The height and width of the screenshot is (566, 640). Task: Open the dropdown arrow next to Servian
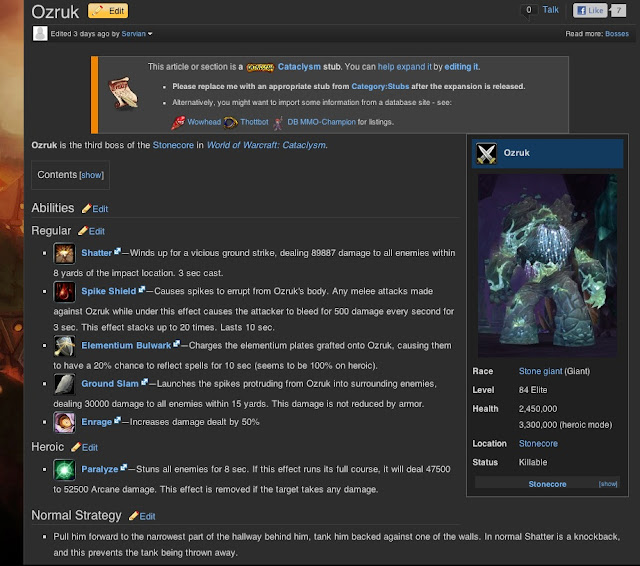click(150, 34)
